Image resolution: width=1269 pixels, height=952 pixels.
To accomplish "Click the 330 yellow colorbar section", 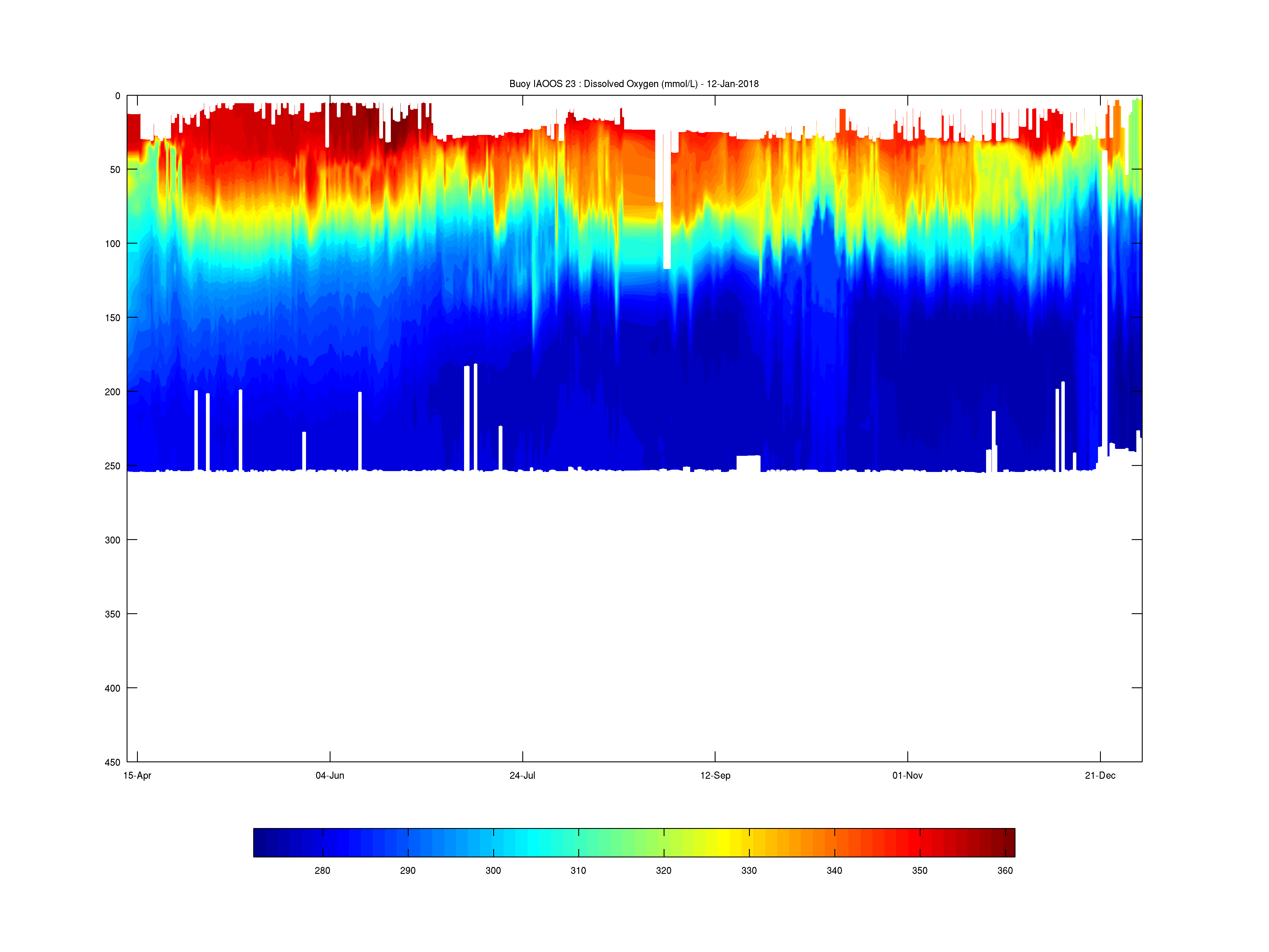I will pyautogui.click(x=749, y=842).
